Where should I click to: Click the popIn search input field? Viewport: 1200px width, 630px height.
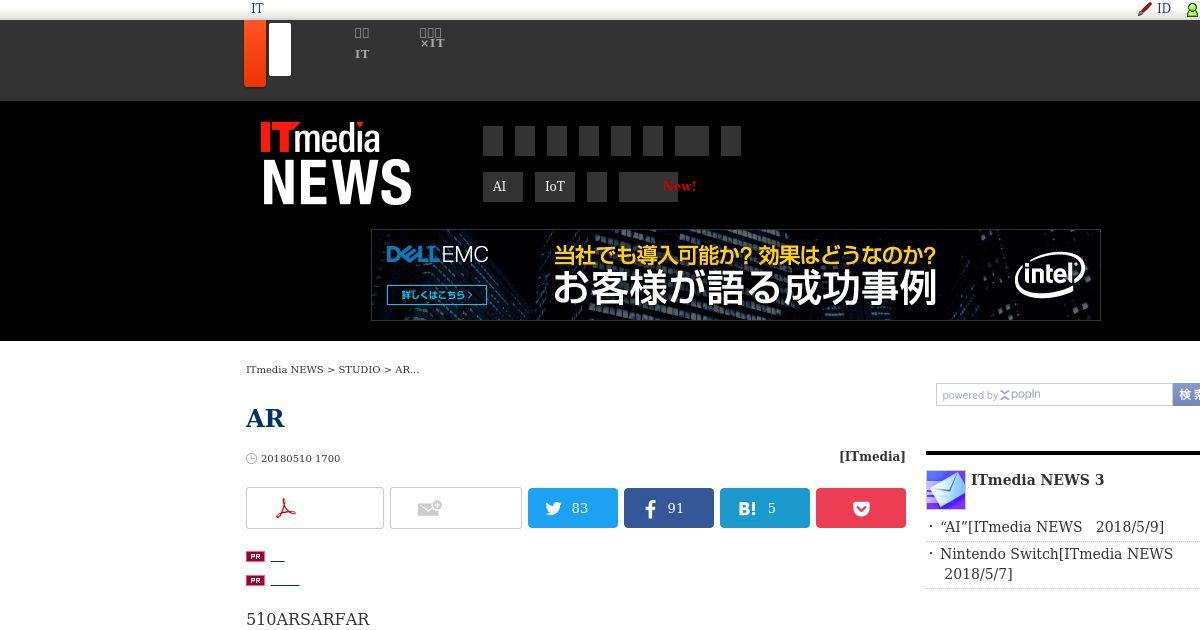coord(1054,395)
